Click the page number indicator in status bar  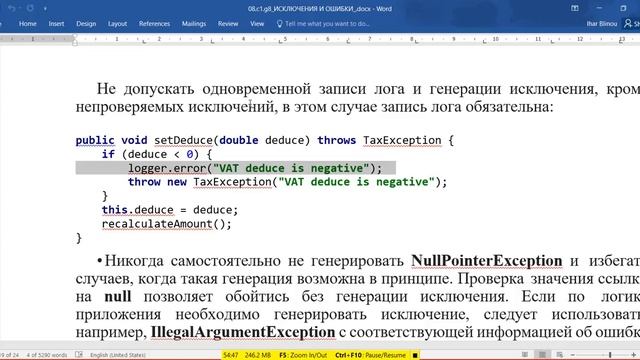9,355
